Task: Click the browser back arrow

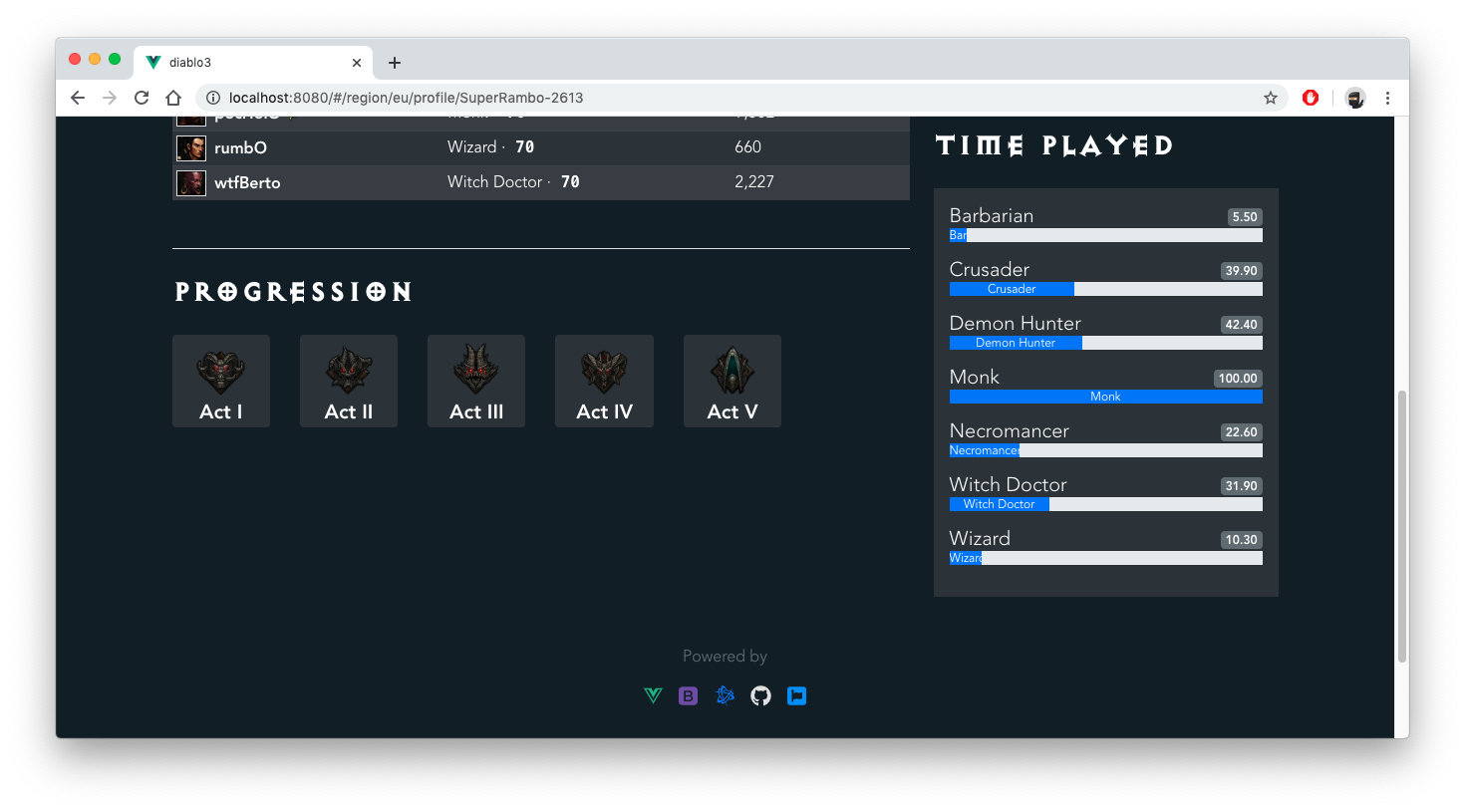Action: click(x=78, y=98)
